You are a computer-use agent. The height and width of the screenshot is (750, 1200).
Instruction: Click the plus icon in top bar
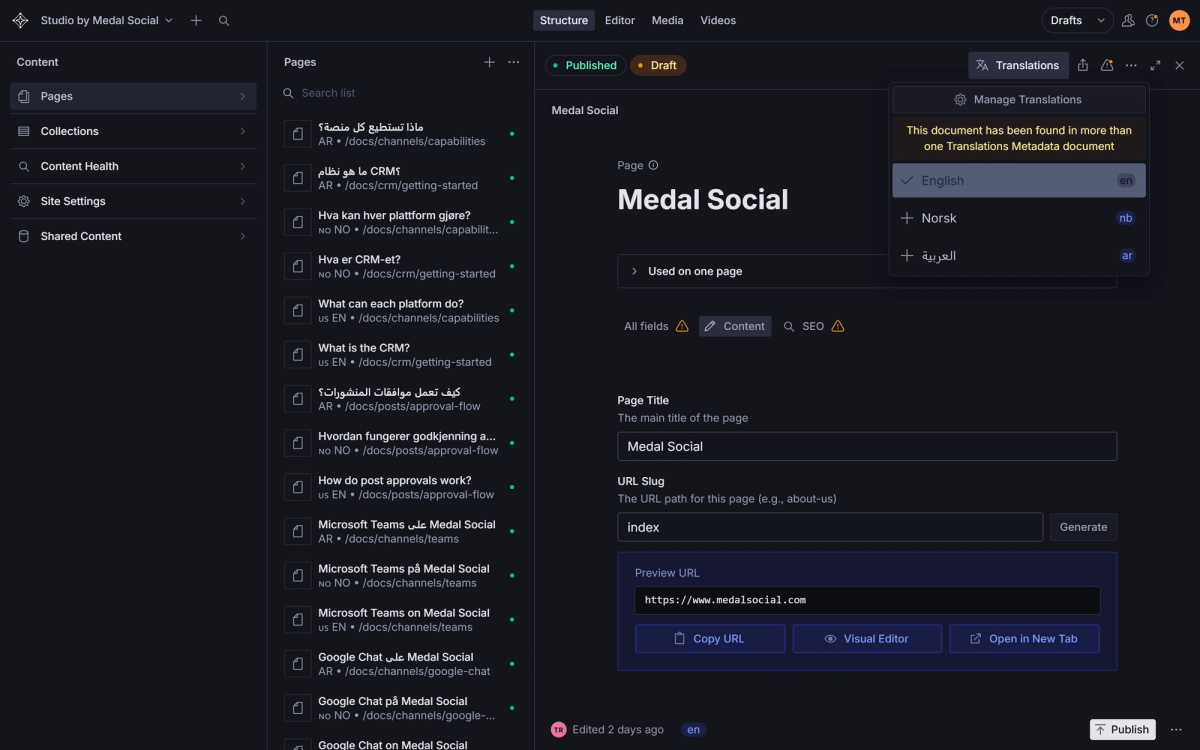click(196, 20)
